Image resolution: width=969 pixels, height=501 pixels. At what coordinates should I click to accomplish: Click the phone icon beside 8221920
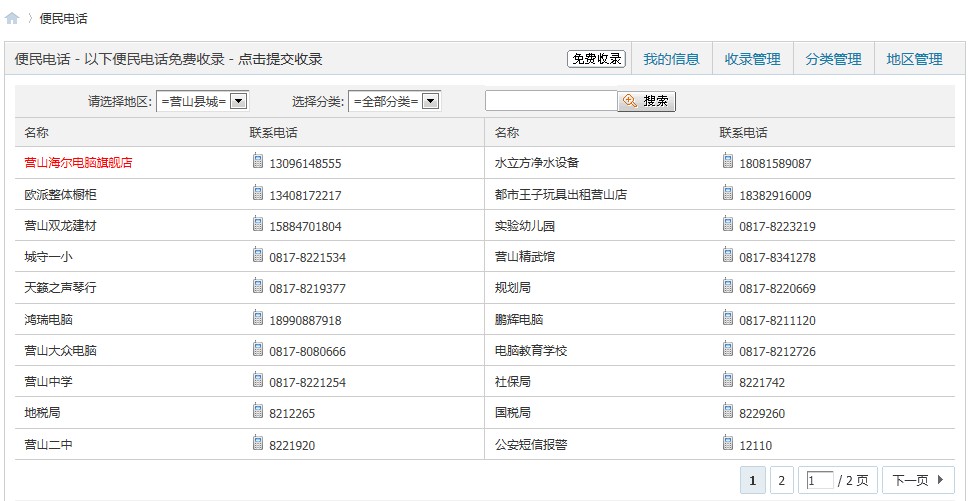pos(258,442)
